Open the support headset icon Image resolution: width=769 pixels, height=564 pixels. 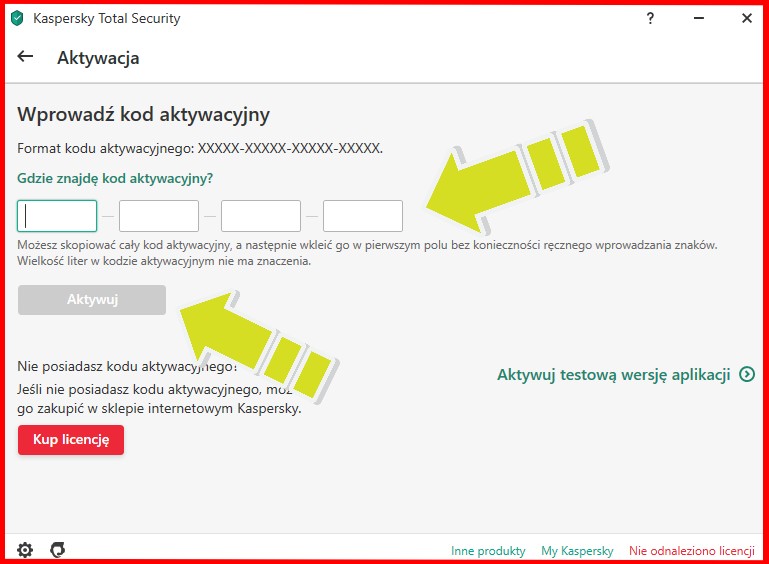58,550
